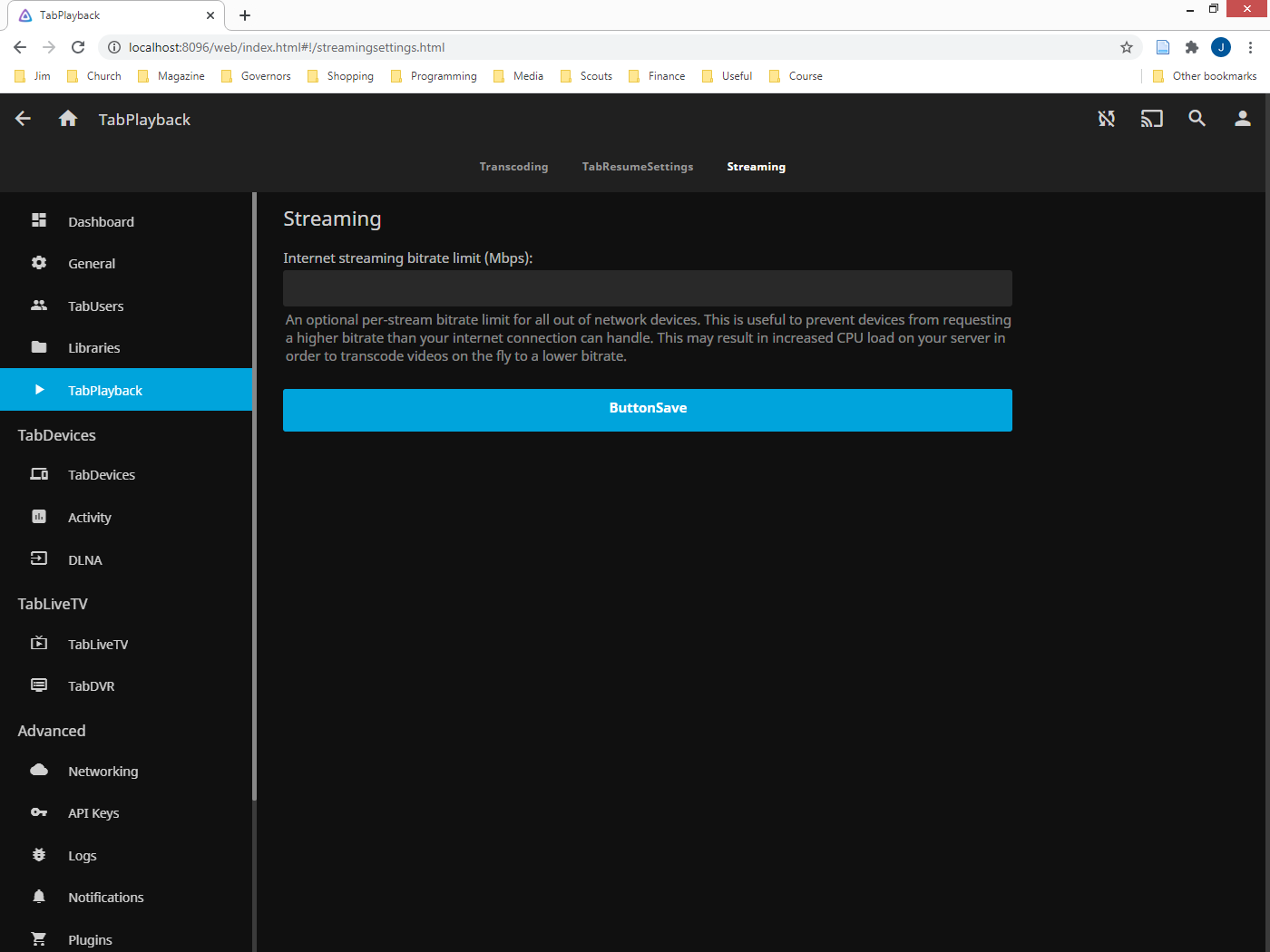Select the TabDVR icon in the sidebar
Screen dimensions: 1270x952
tap(39, 685)
